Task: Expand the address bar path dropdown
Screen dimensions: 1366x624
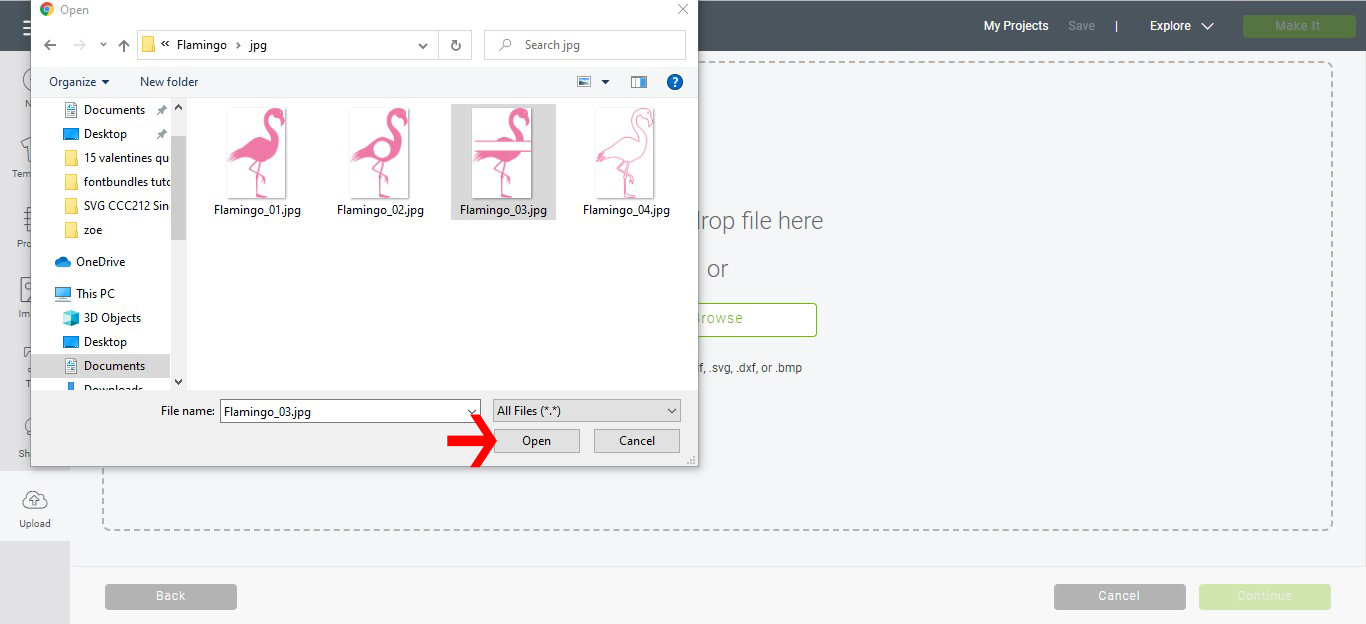Action: tap(425, 45)
